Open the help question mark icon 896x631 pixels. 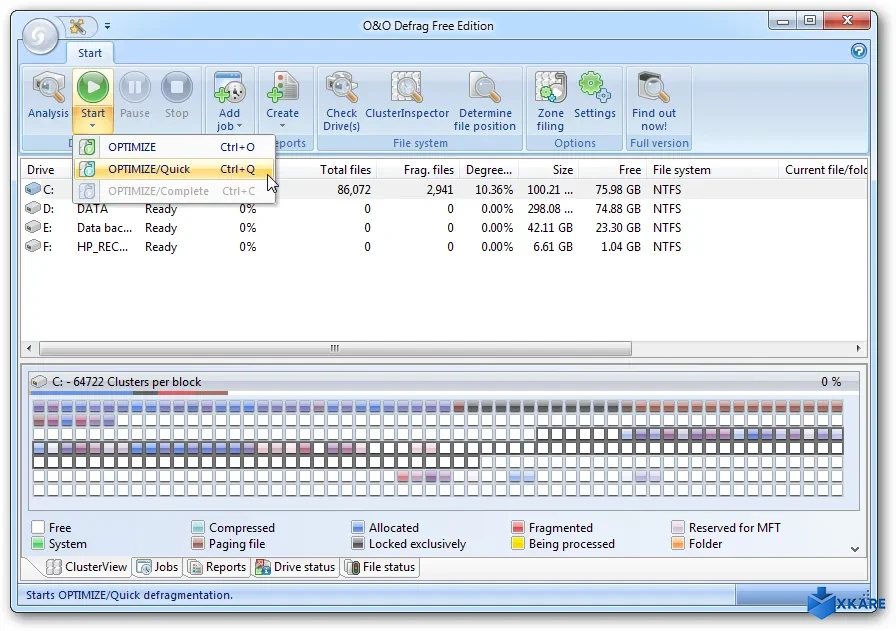pos(858,51)
